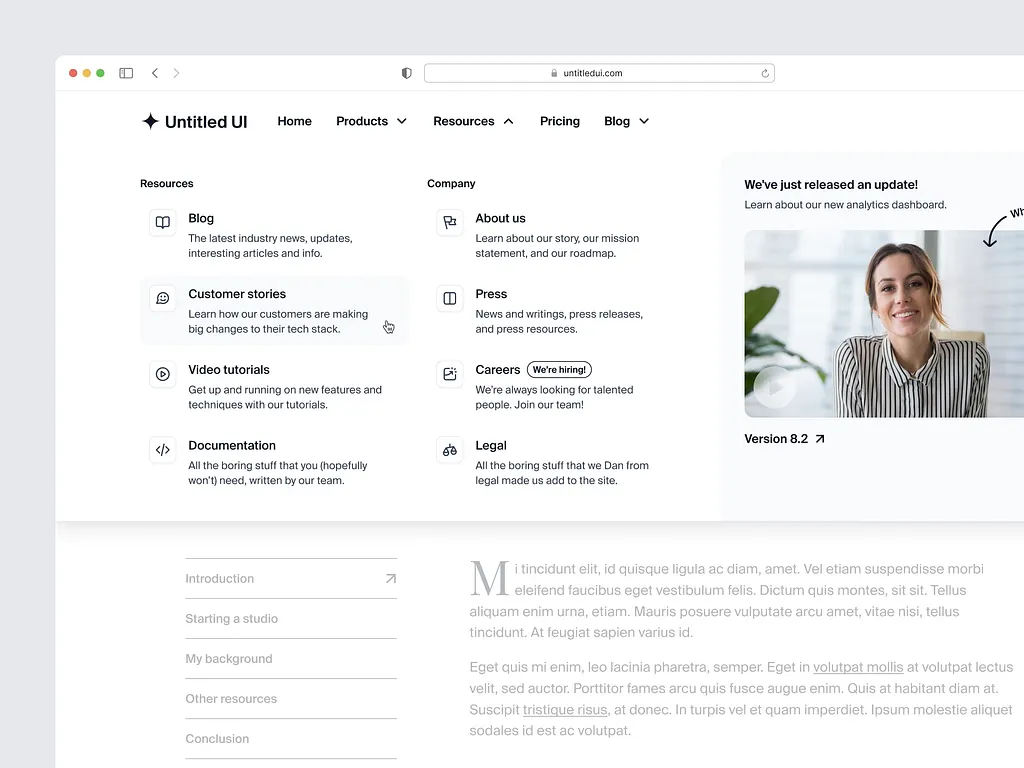This screenshot has height=768, width=1024.
Task: Click the Customer stories chat icon
Action: (162, 298)
